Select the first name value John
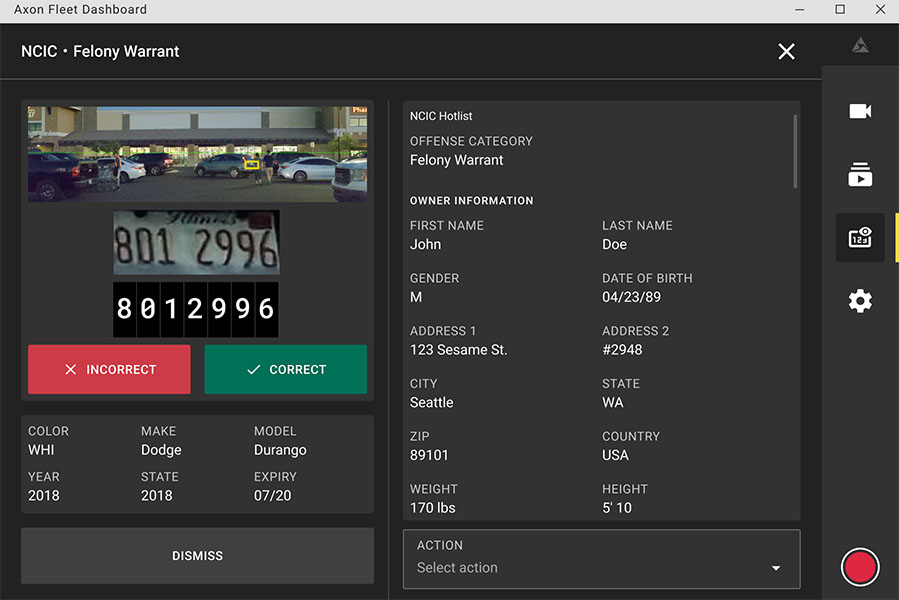 click(425, 244)
